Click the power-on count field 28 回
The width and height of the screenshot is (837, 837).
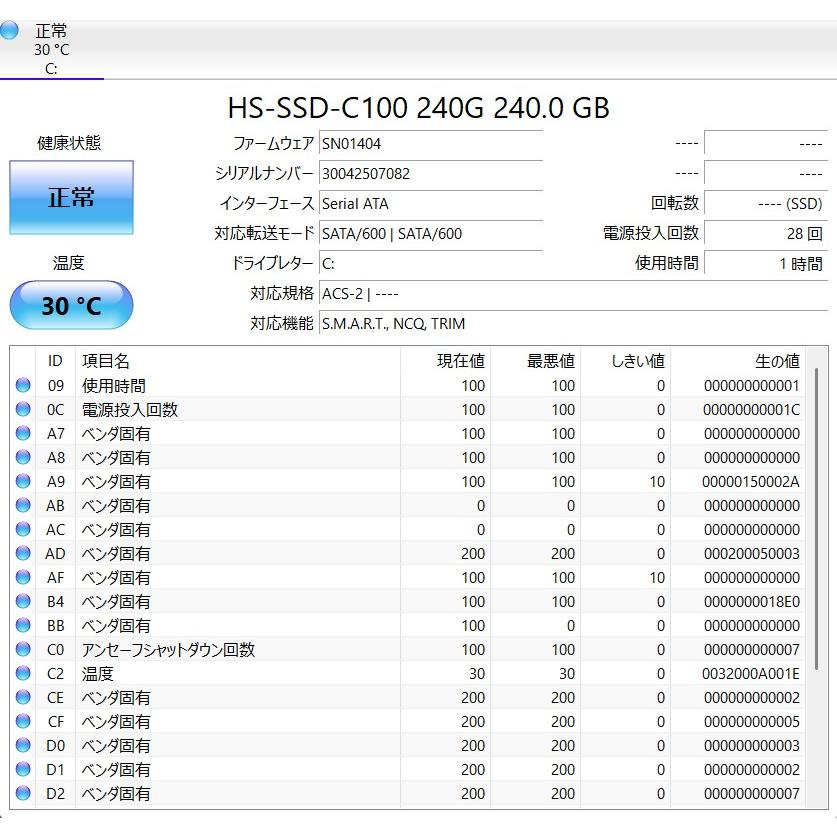(766, 234)
